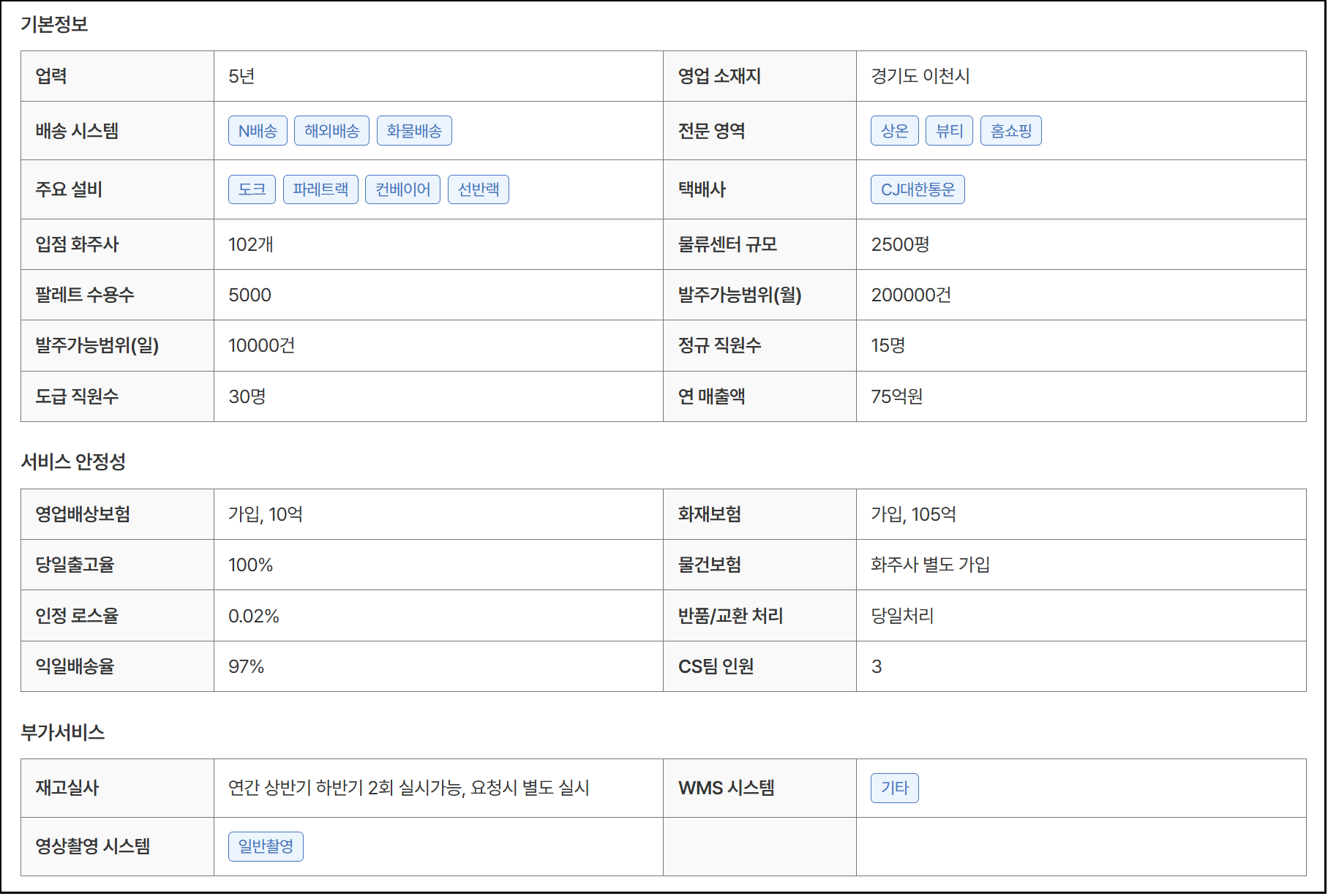
Task: Click the 경기도 이천시 location value
Action: point(920,76)
